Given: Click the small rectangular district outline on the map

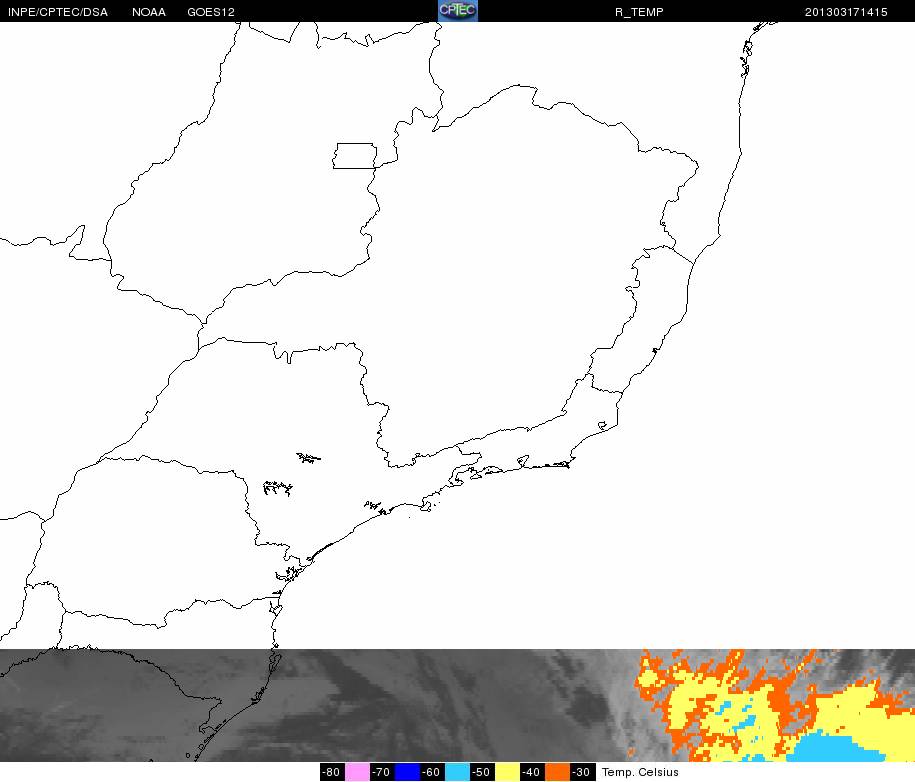Looking at the screenshot, I should tap(354, 156).
